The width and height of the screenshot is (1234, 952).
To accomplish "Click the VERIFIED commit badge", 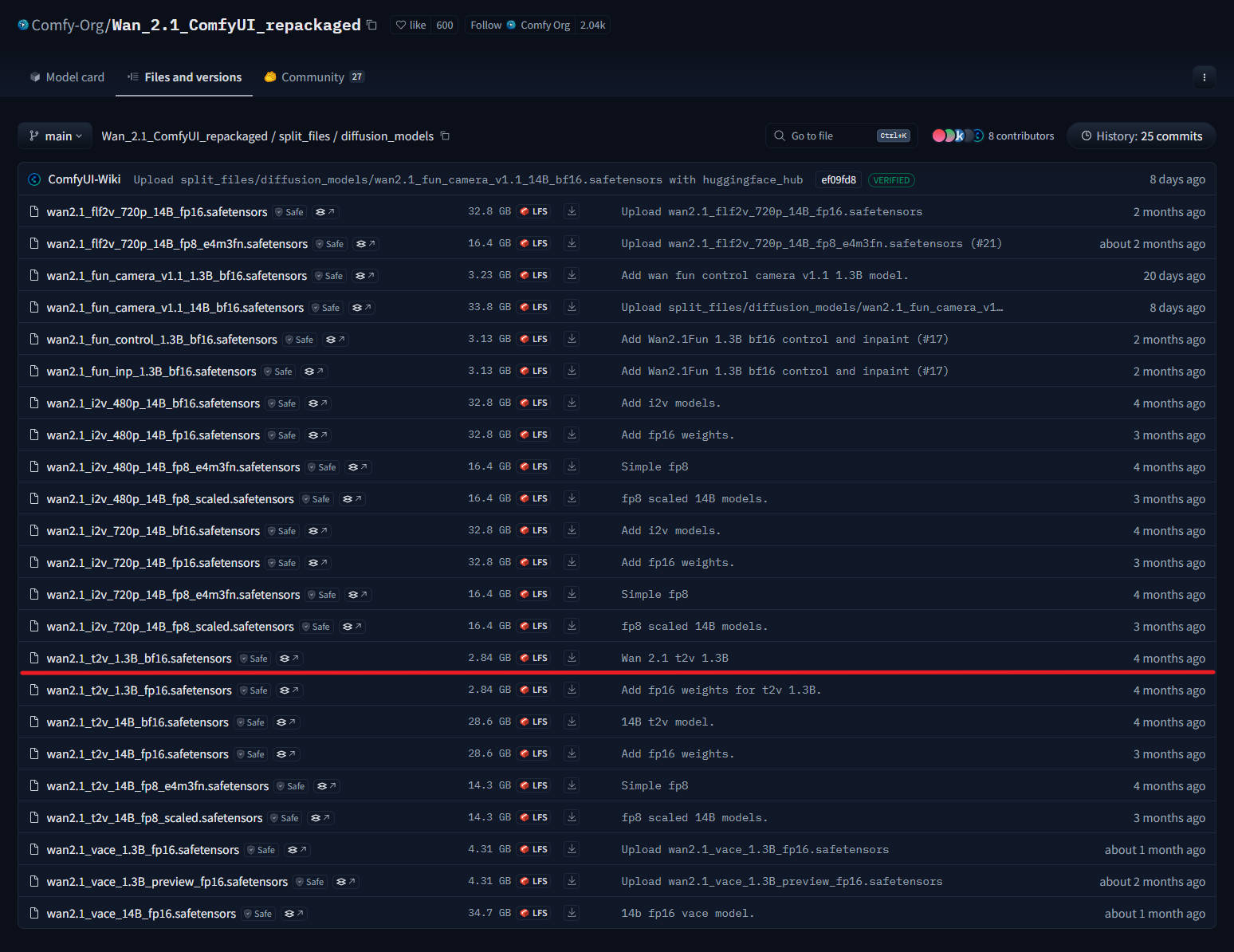I will click(x=891, y=180).
